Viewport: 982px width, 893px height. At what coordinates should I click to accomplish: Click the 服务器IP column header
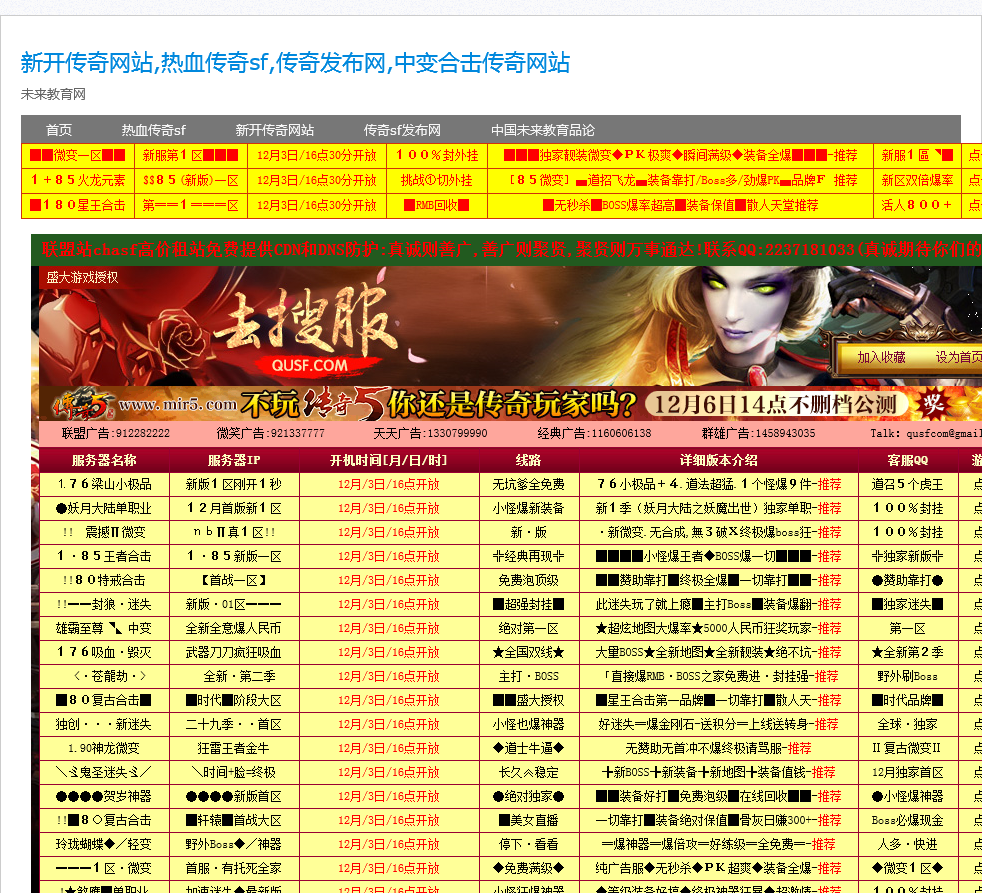pyautogui.click(x=234, y=460)
